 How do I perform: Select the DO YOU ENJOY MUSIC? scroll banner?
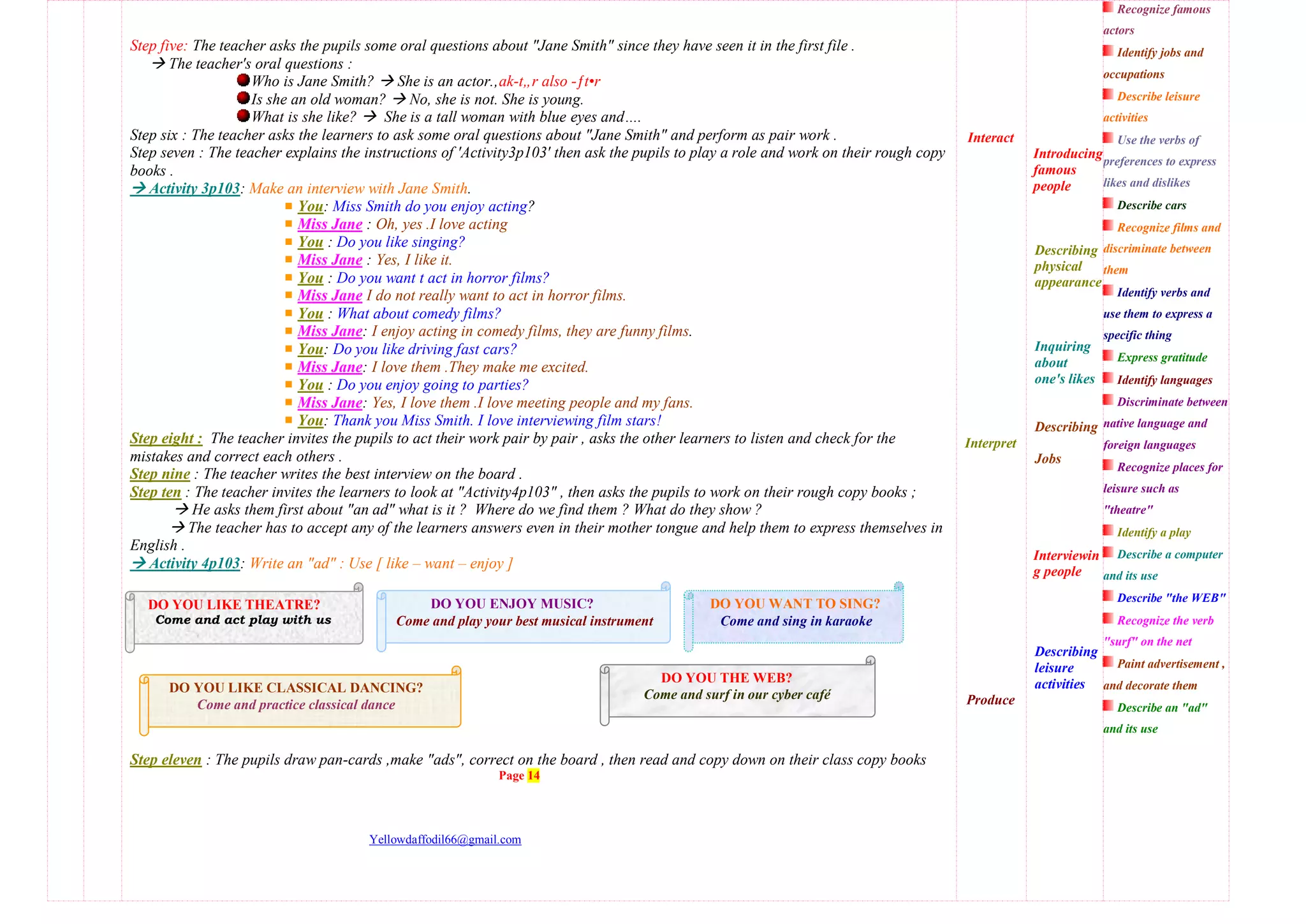[x=523, y=616]
